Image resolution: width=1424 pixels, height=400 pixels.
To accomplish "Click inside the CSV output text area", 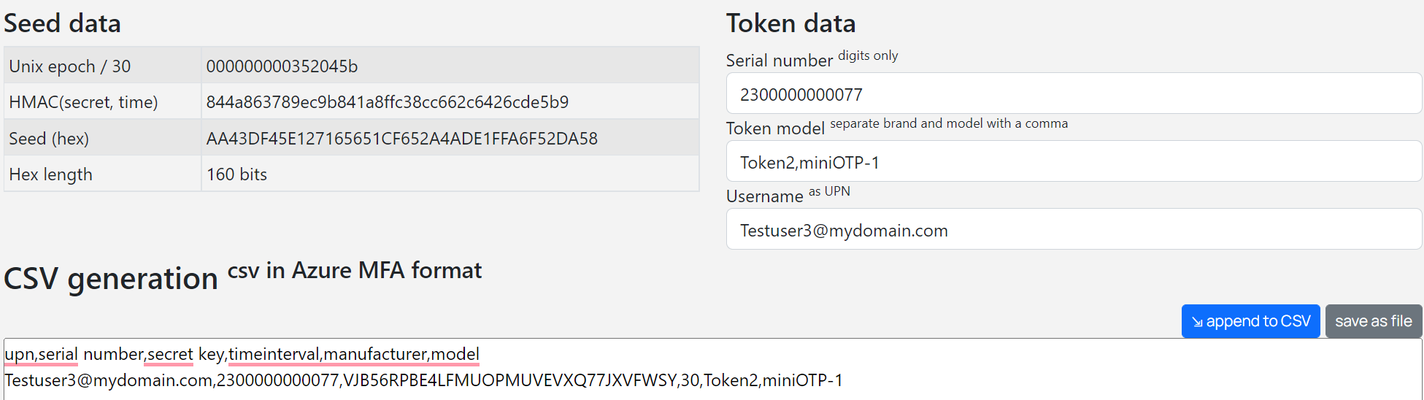I will point(712,369).
